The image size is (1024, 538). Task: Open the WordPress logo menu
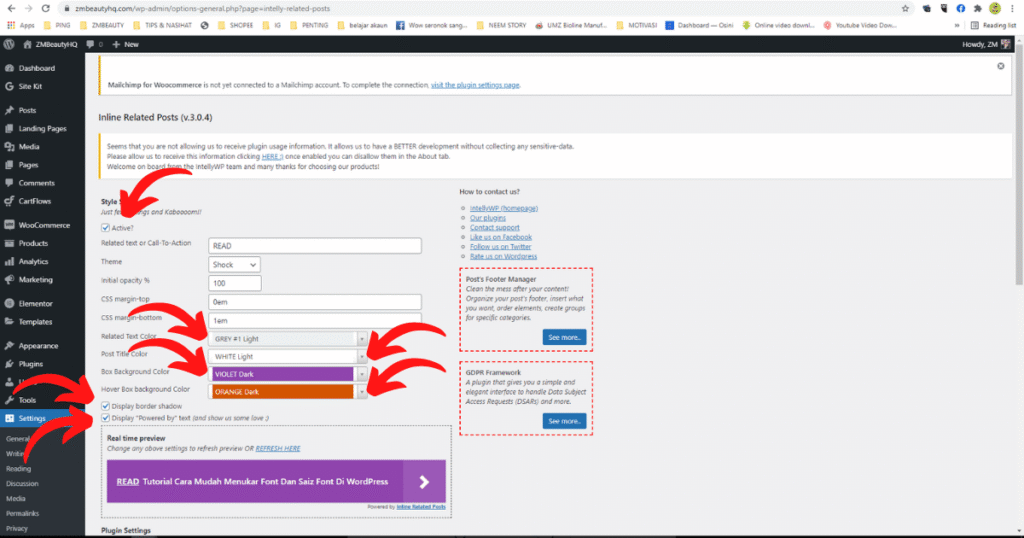click(x=9, y=44)
